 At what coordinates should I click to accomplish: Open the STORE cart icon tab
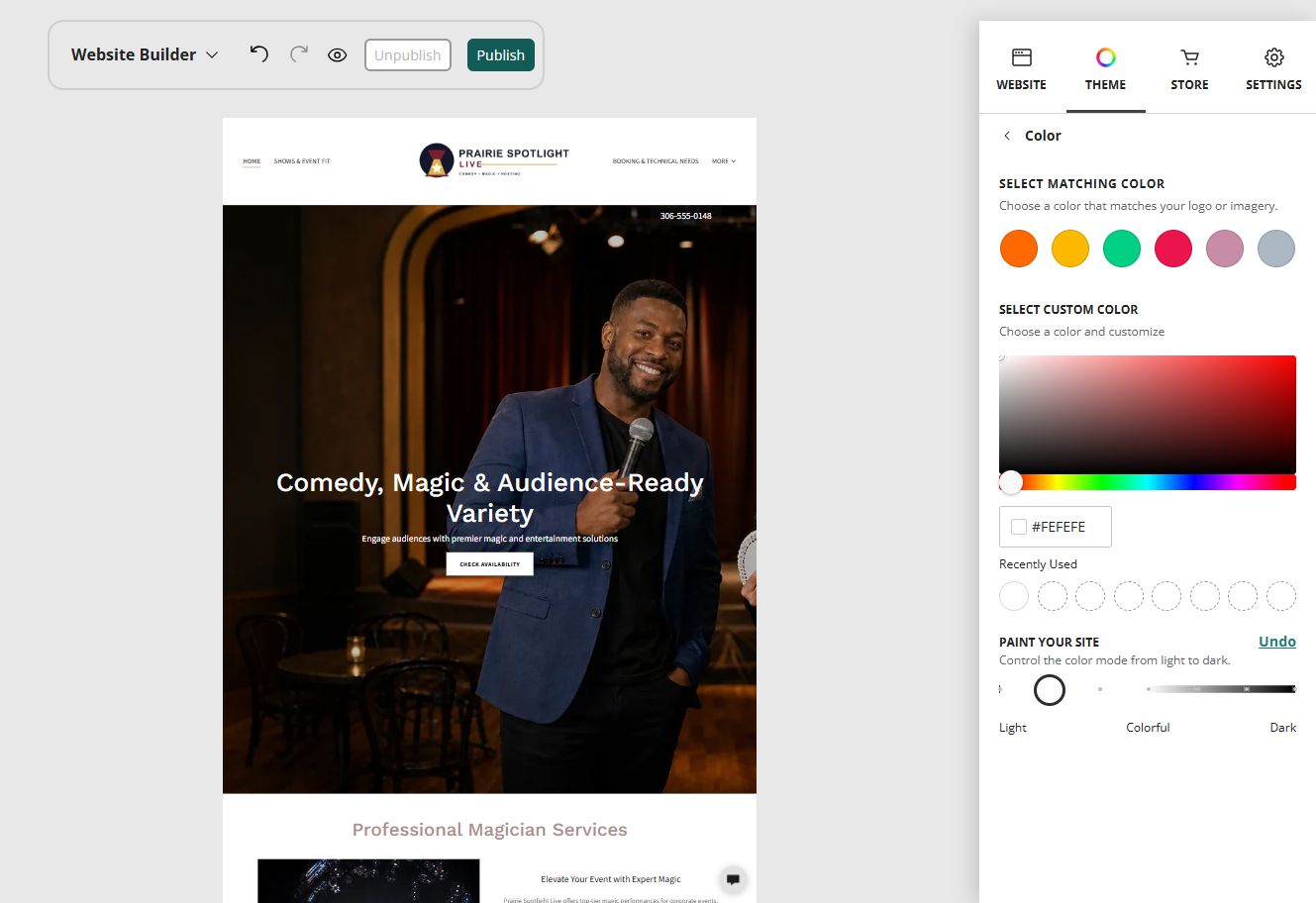(1189, 69)
